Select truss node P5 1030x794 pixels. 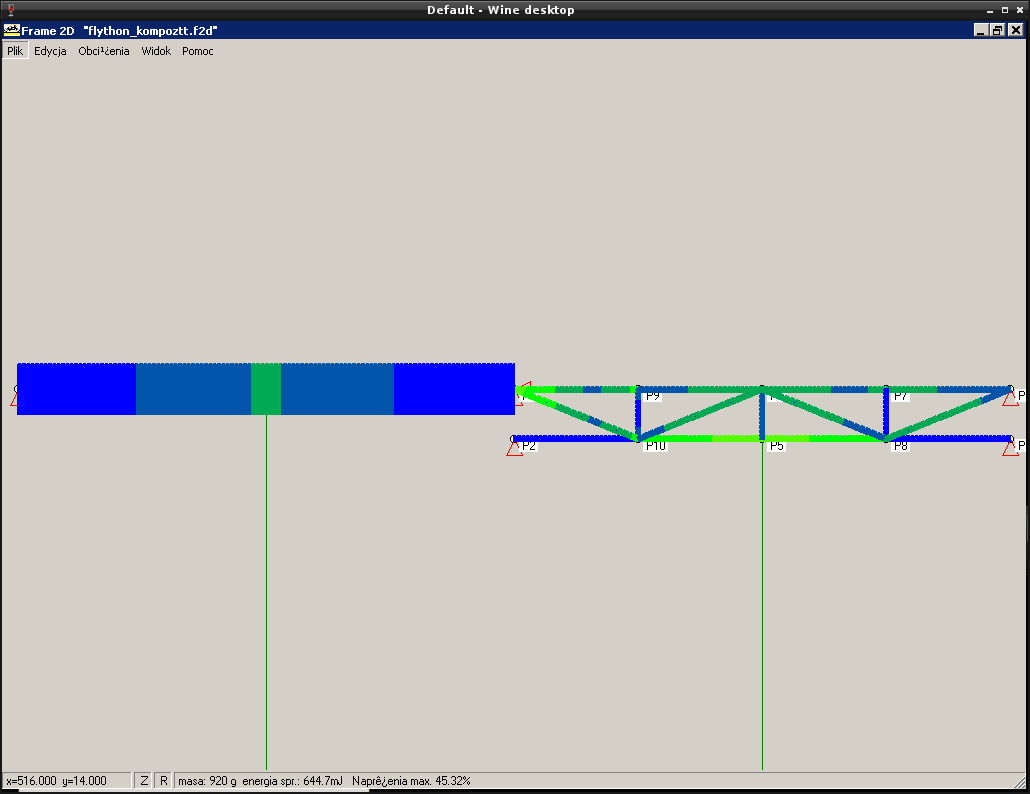[762, 438]
